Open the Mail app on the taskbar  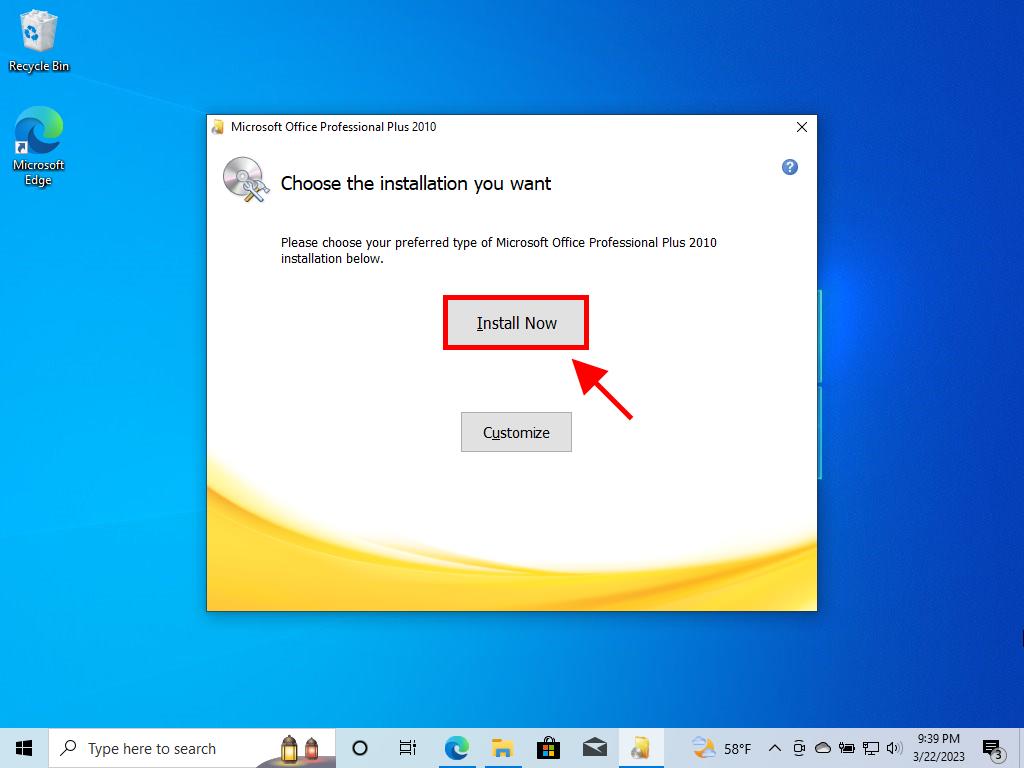(594, 748)
